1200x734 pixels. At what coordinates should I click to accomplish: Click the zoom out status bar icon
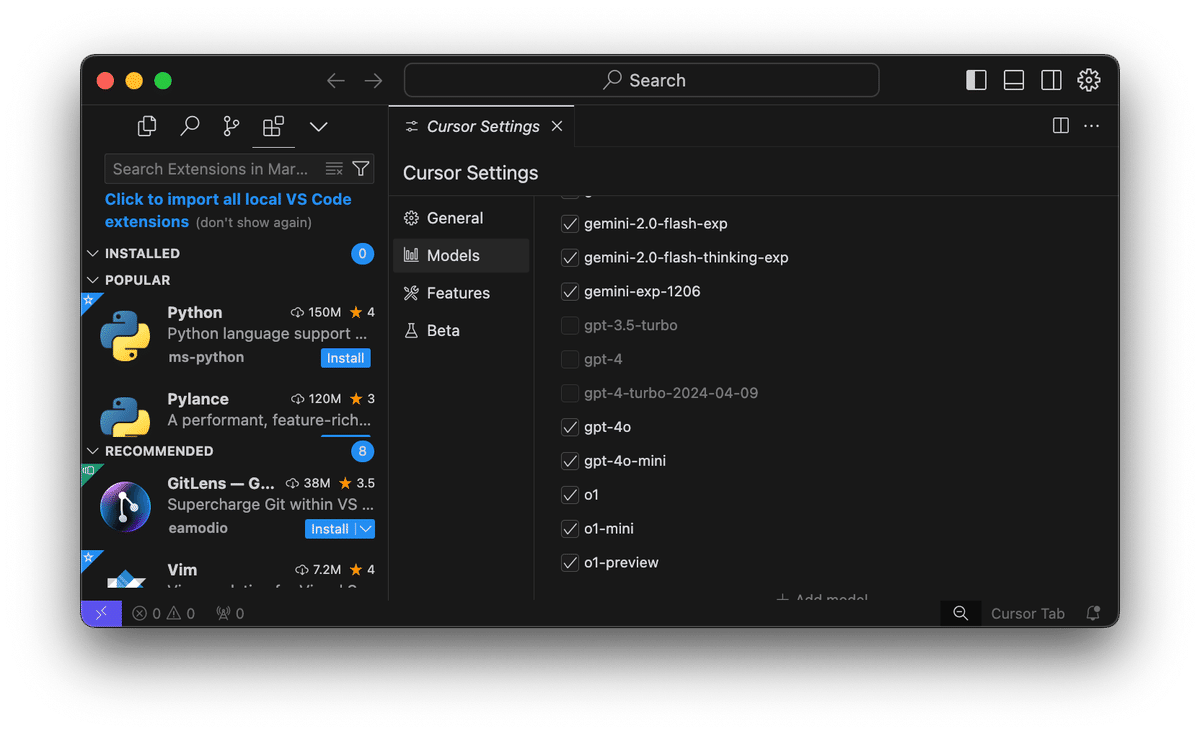(x=960, y=613)
